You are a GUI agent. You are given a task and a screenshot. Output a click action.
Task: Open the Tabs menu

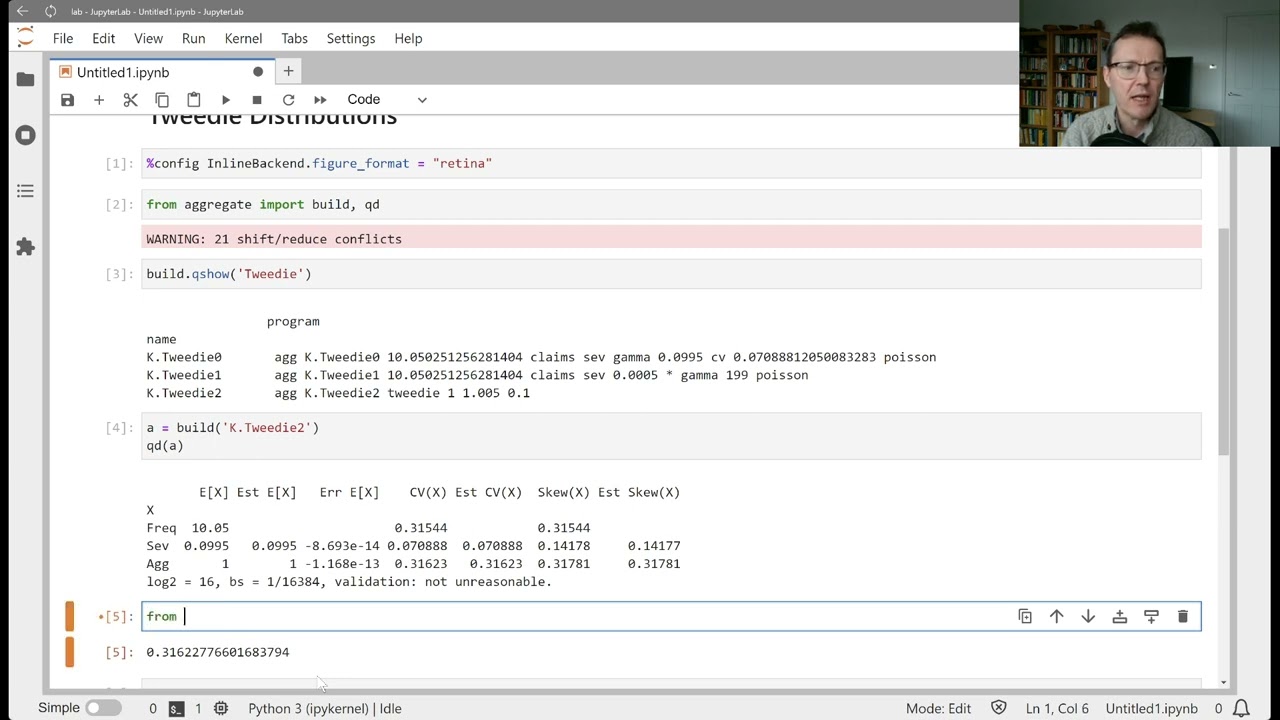point(294,38)
